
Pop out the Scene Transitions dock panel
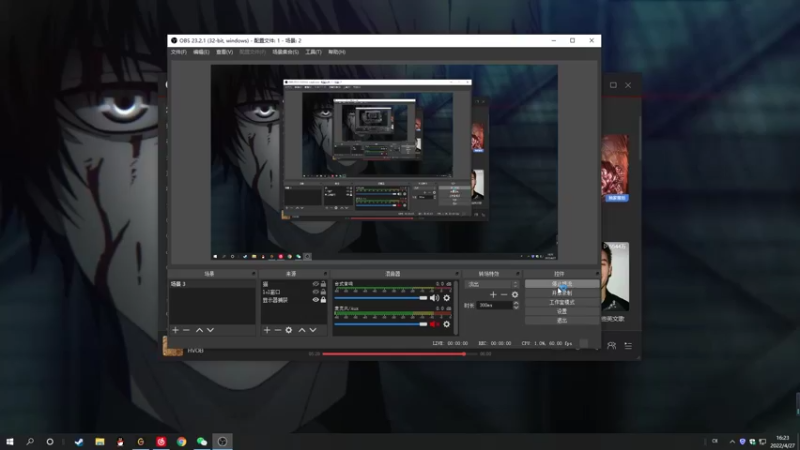[517, 274]
